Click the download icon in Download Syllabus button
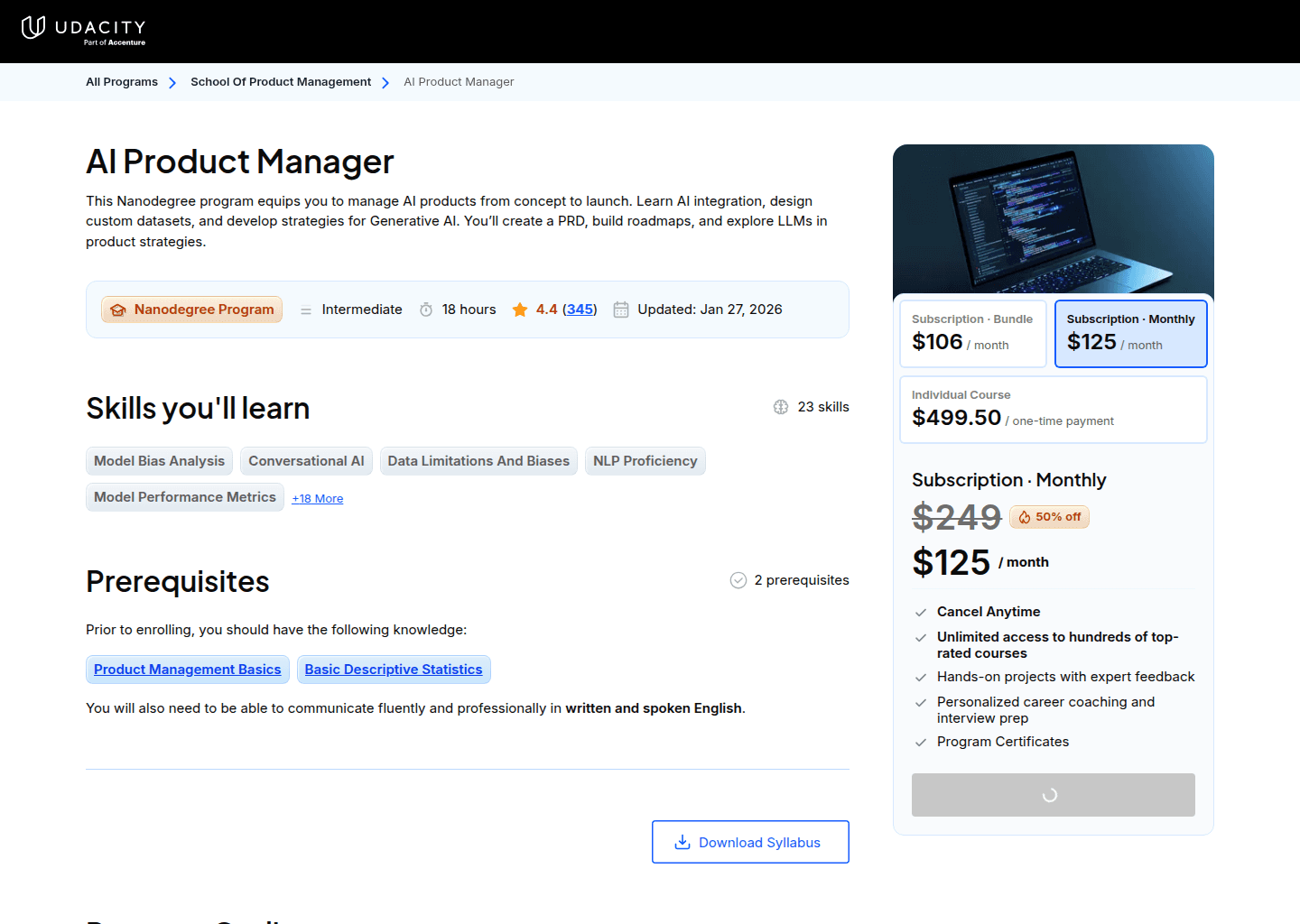Image resolution: width=1300 pixels, height=924 pixels. [682, 841]
